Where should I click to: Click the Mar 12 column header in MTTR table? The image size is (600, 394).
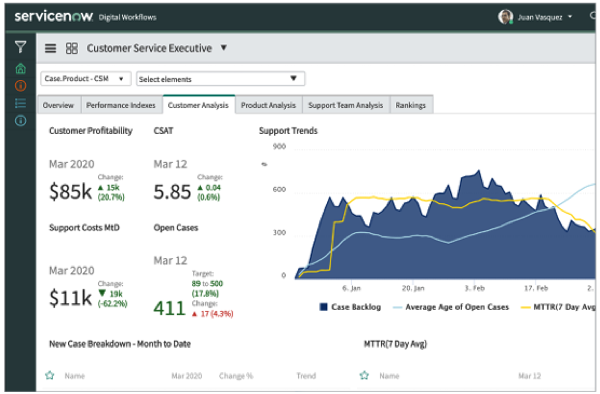pyautogui.click(x=530, y=376)
